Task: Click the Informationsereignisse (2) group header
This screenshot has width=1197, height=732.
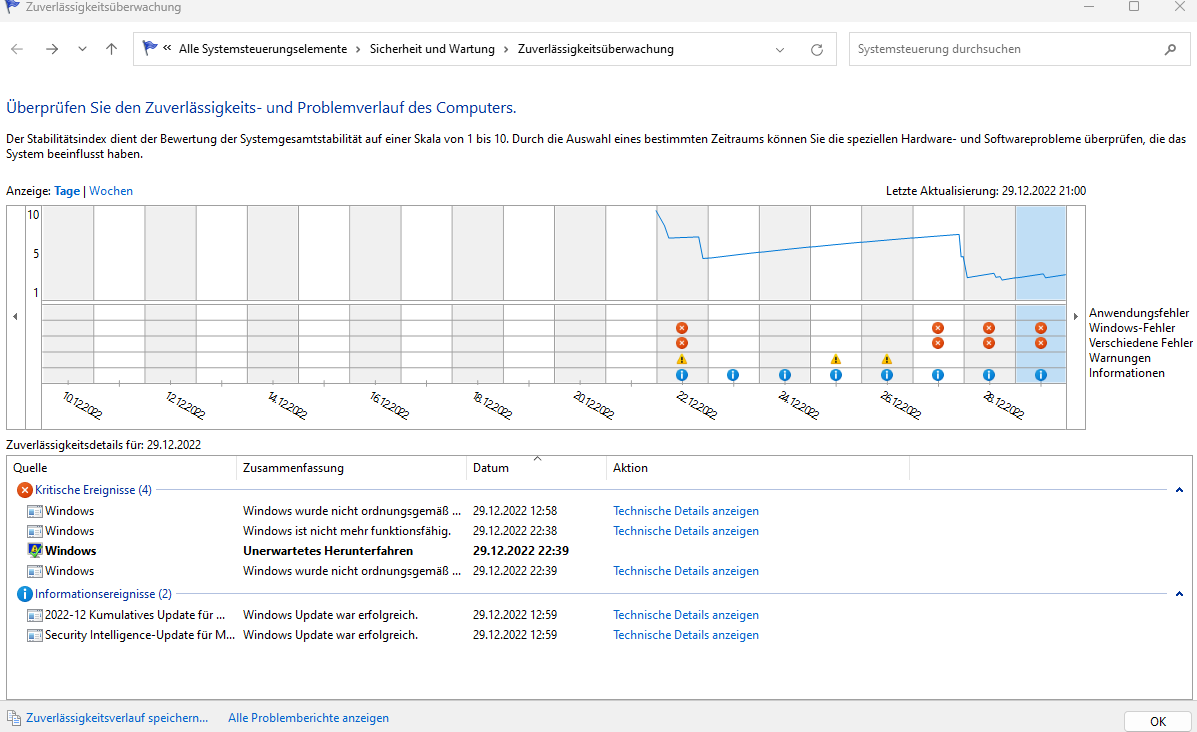Action: point(103,594)
